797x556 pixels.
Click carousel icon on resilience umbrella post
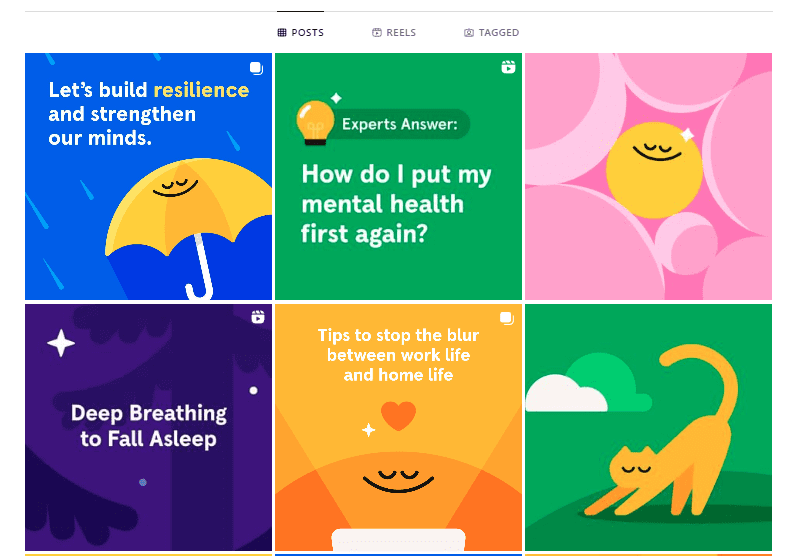256,68
